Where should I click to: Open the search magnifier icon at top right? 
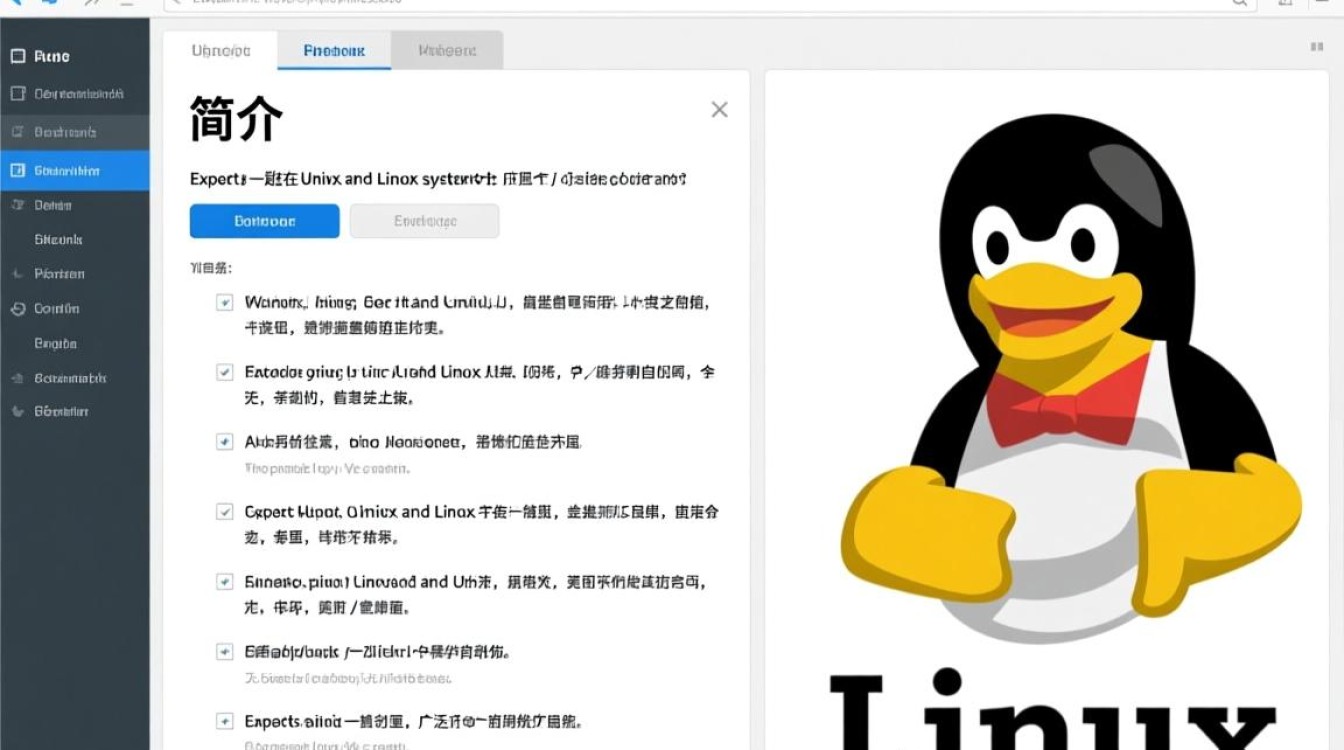coord(1238,4)
